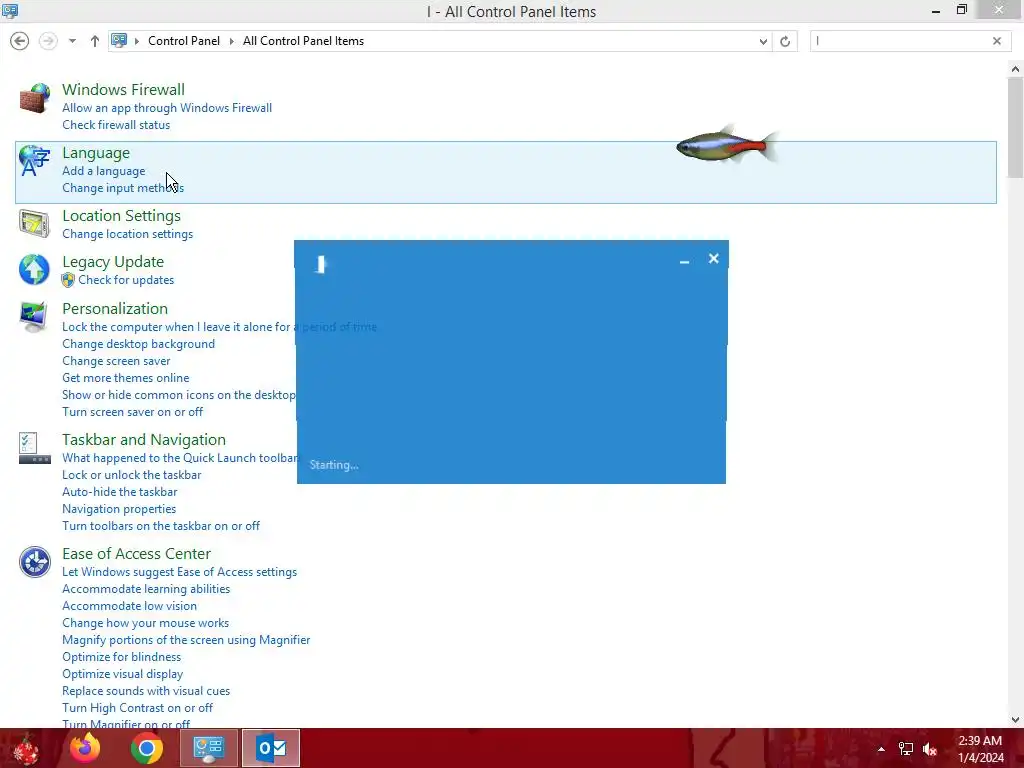This screenshot has width=1024, height=768.
Task: Open the Language heading link
Action: pos(96,153)
